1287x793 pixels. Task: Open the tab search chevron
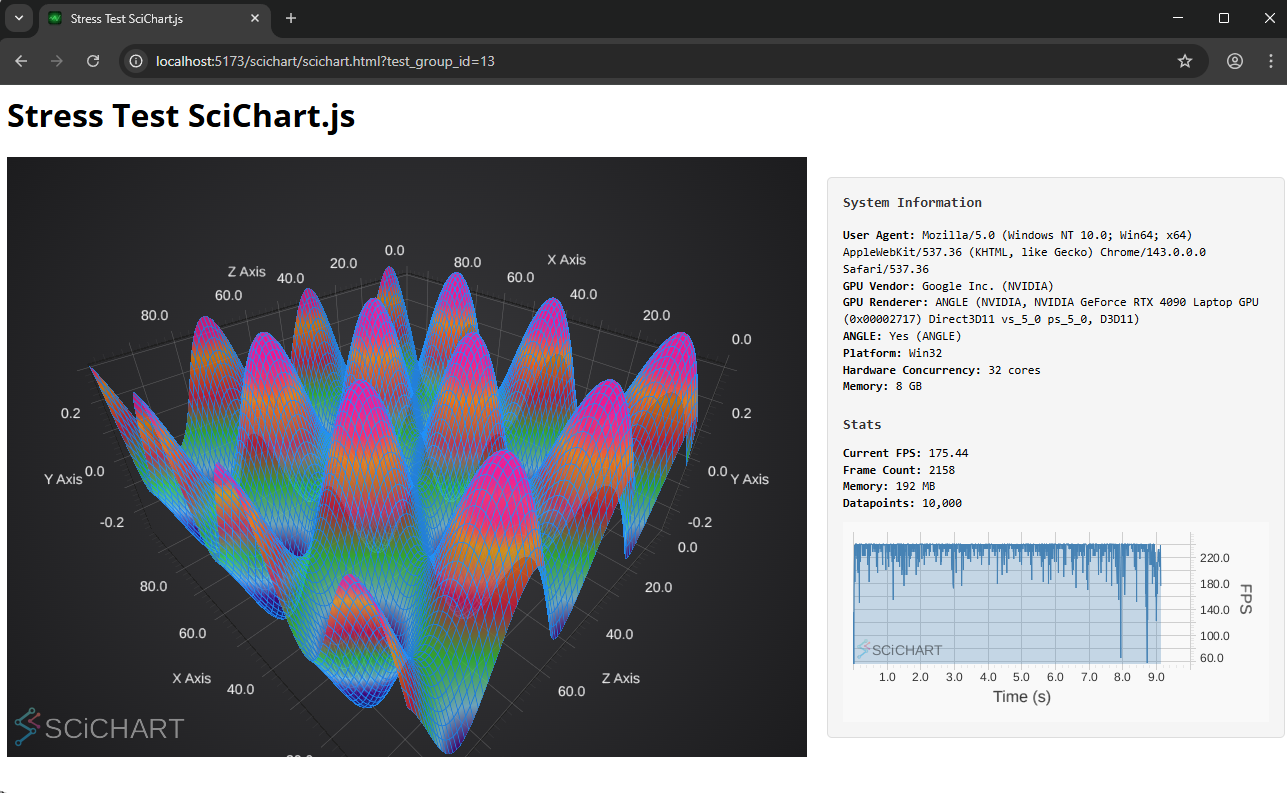pyautogui.click(x=18, y=18)
